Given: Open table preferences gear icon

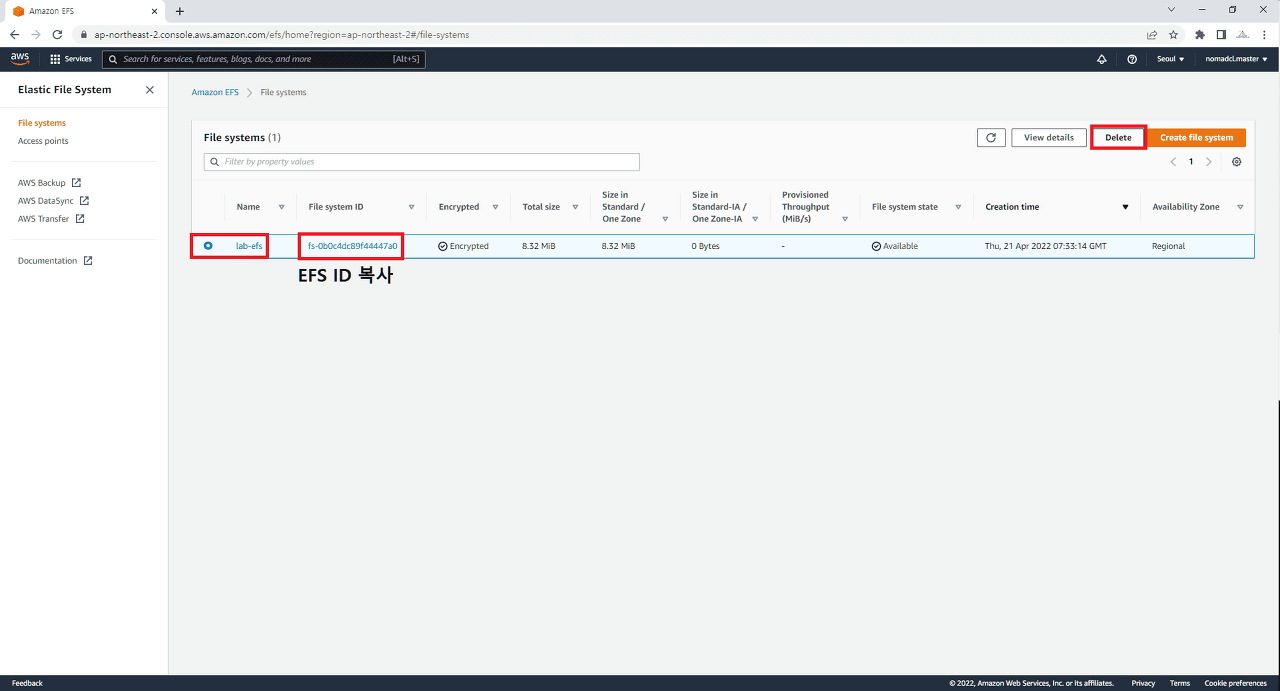Looking at the screenshot, I should click(1237, 162).
